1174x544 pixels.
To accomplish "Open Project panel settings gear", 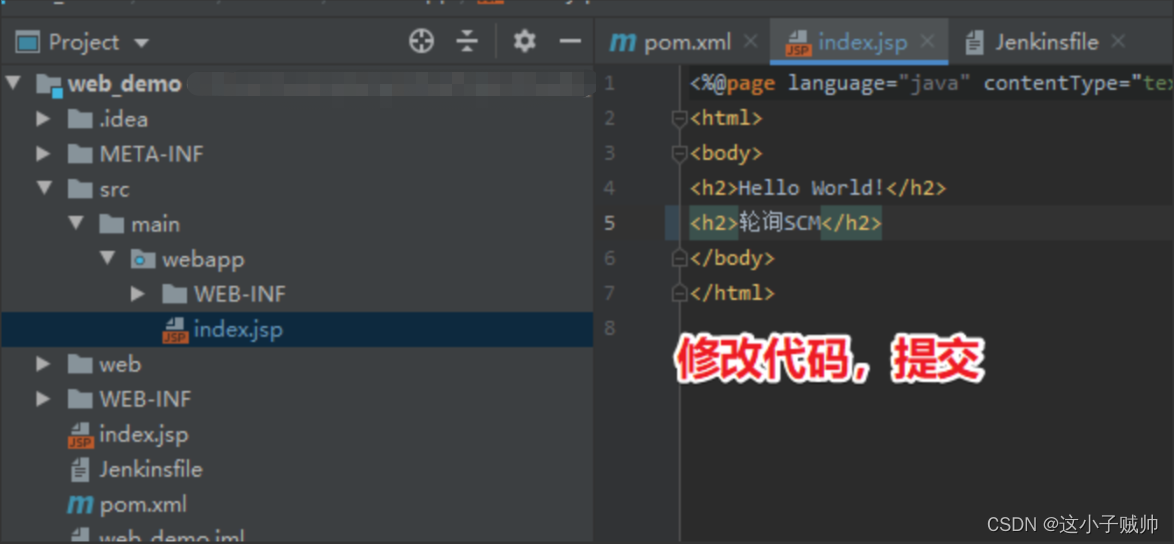I will [524, 42].
